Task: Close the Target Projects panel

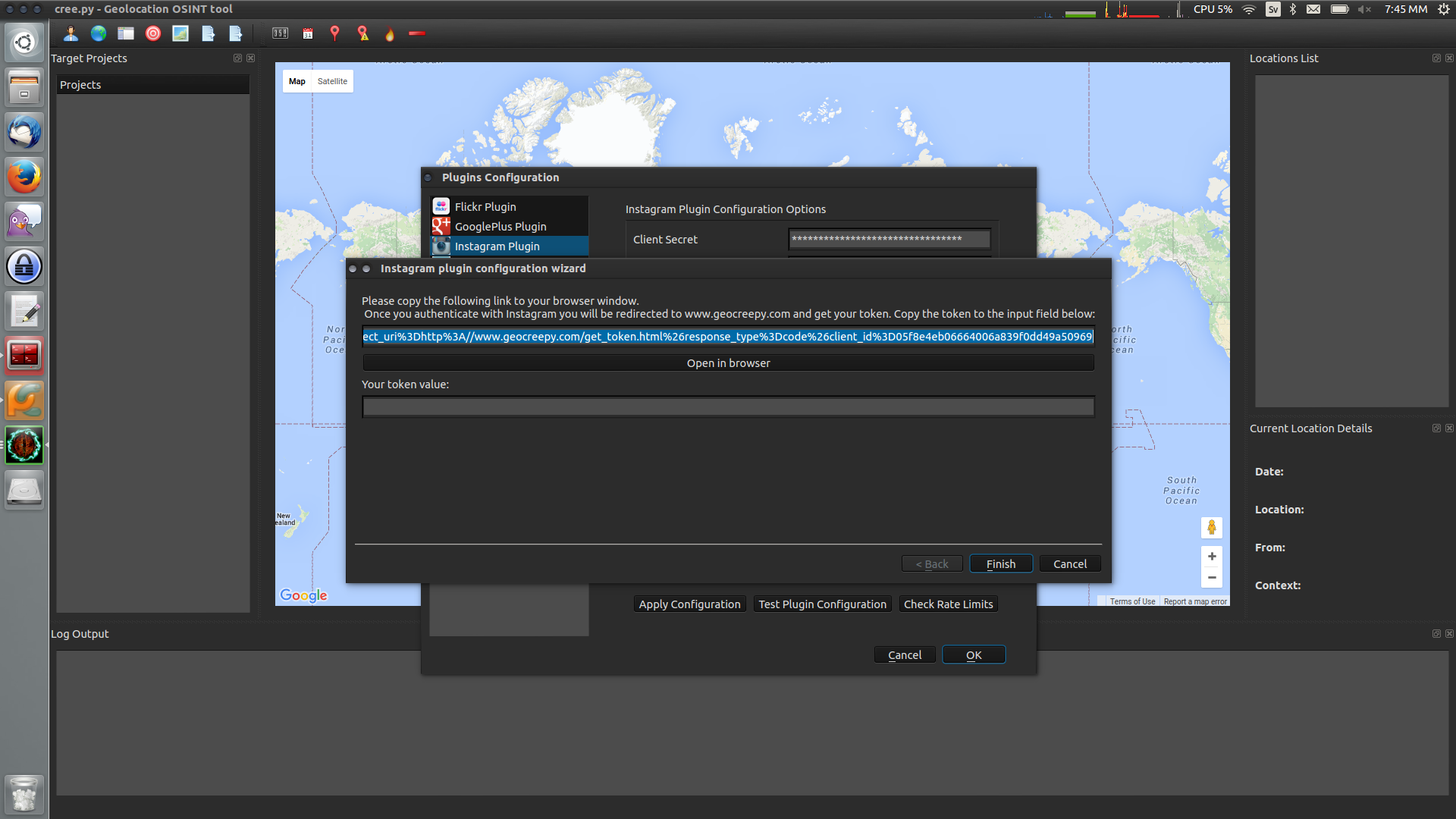Action: click(x=250, y=58)
